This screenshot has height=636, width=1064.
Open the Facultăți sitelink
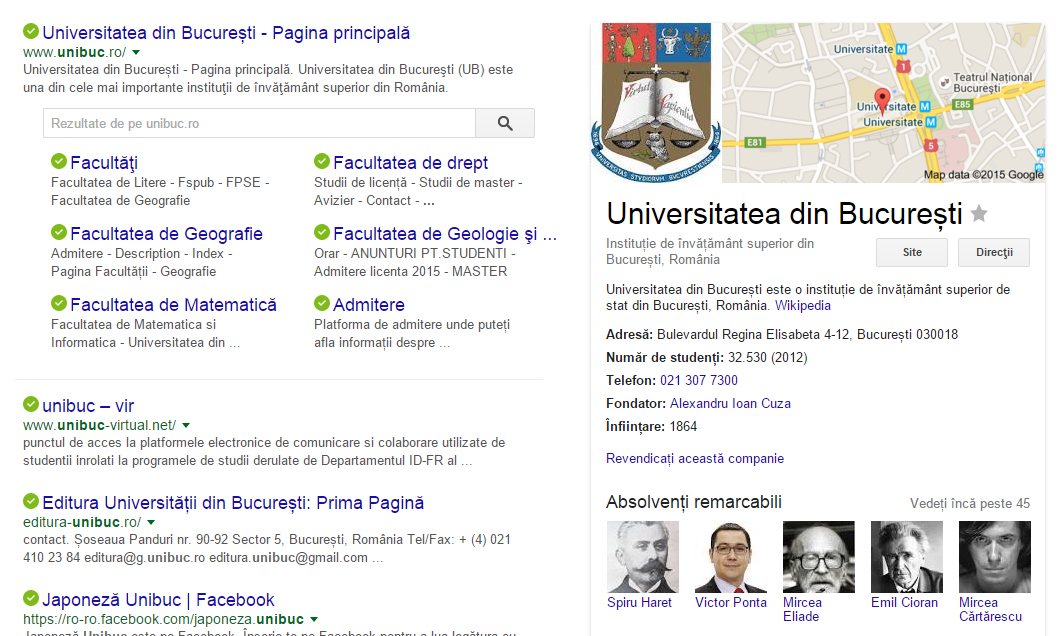[x=104, y=163]
